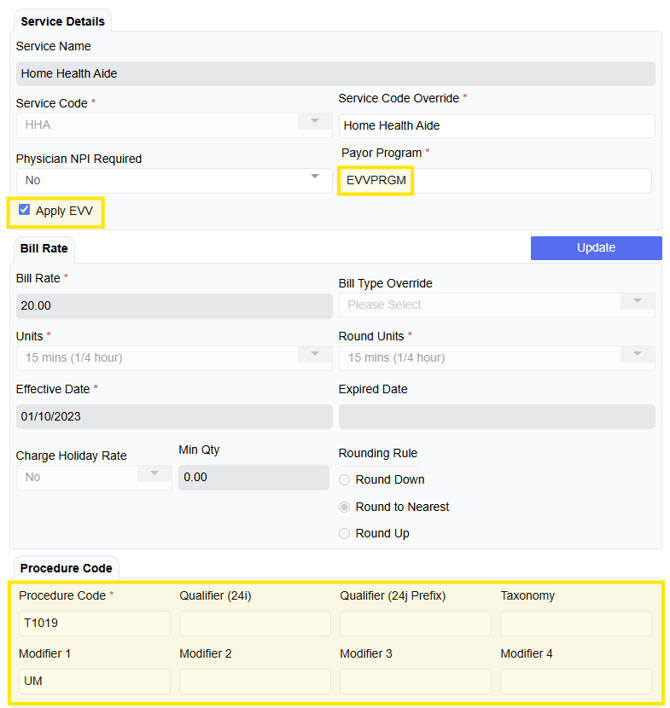The width and height of the screenshot is (670, 708).
Task: Switch to the Service Details tab
Action: (x=63, y=21)
